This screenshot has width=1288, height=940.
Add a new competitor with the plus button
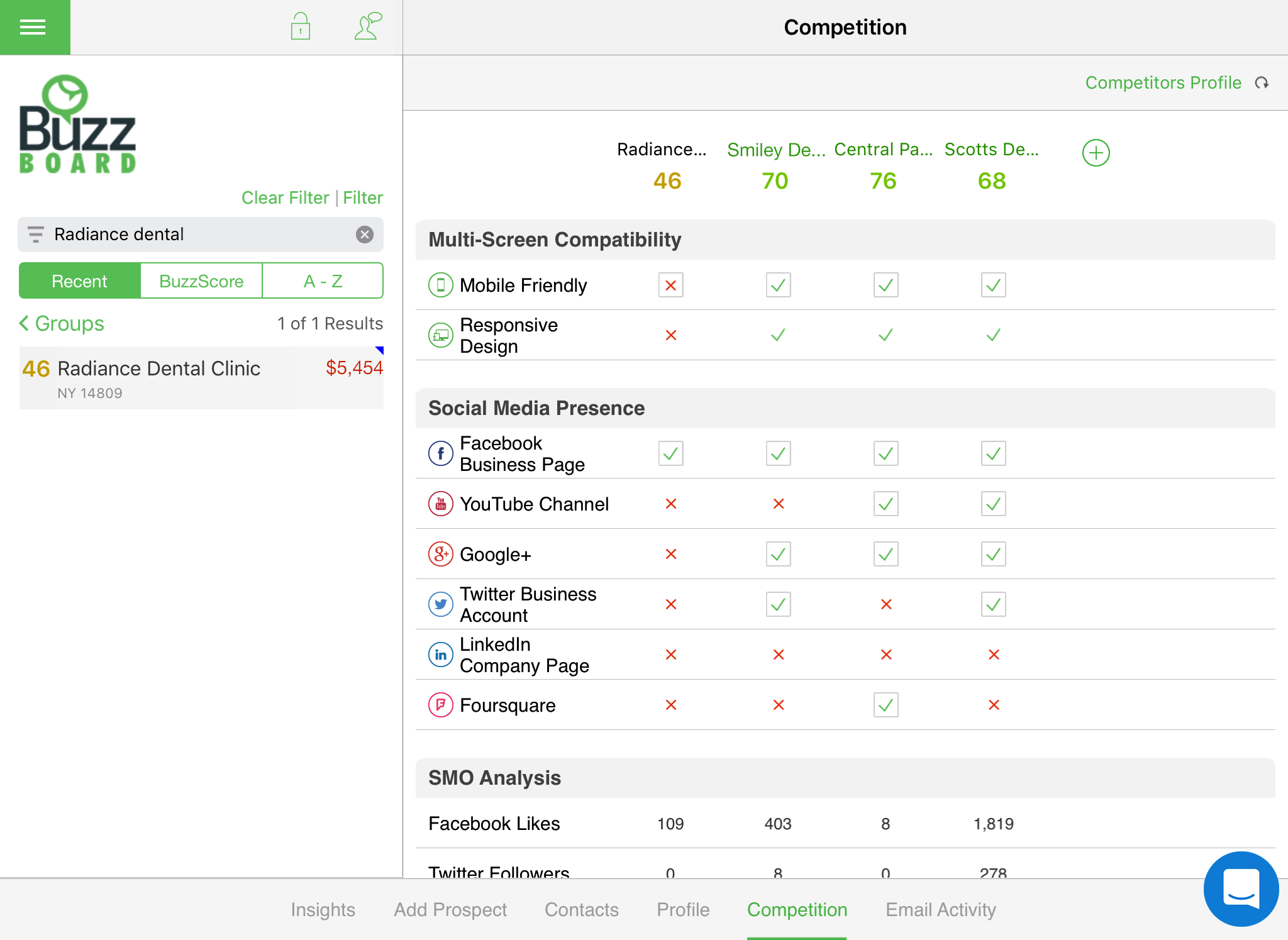pos(1096,152)
